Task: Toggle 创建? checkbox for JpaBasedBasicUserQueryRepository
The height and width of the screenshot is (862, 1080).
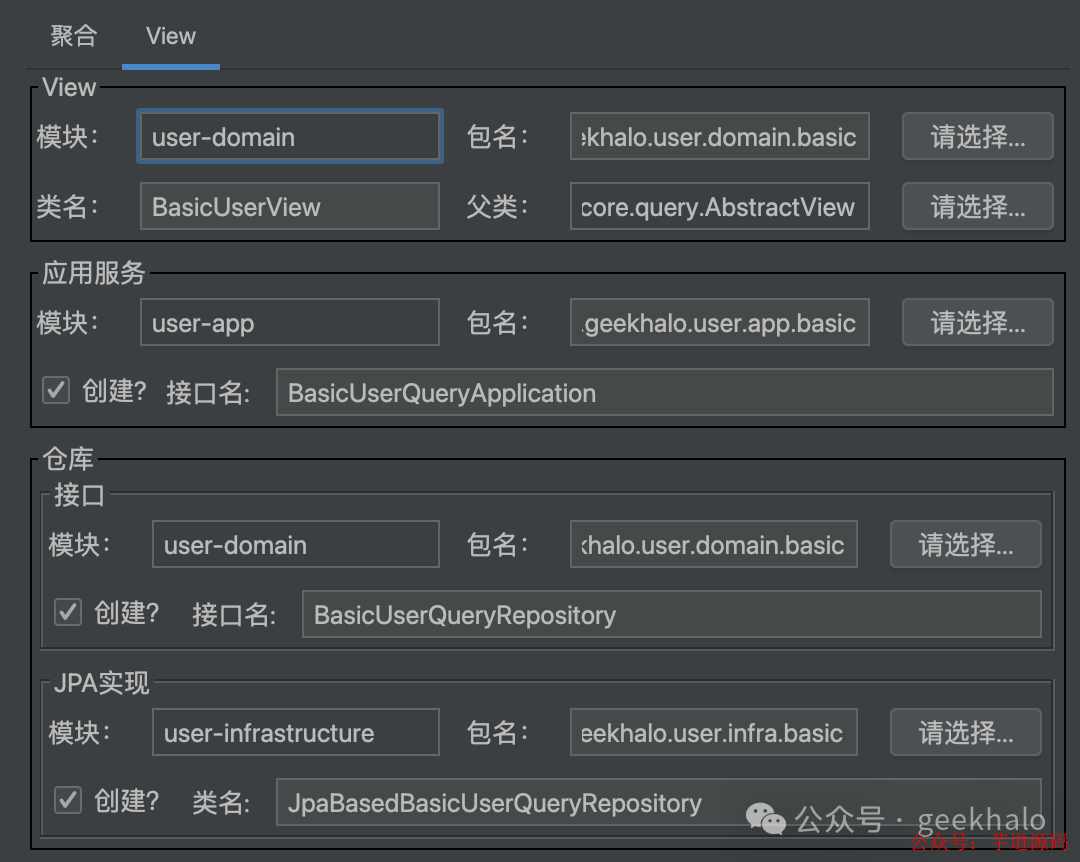Action: pos(68,800)
